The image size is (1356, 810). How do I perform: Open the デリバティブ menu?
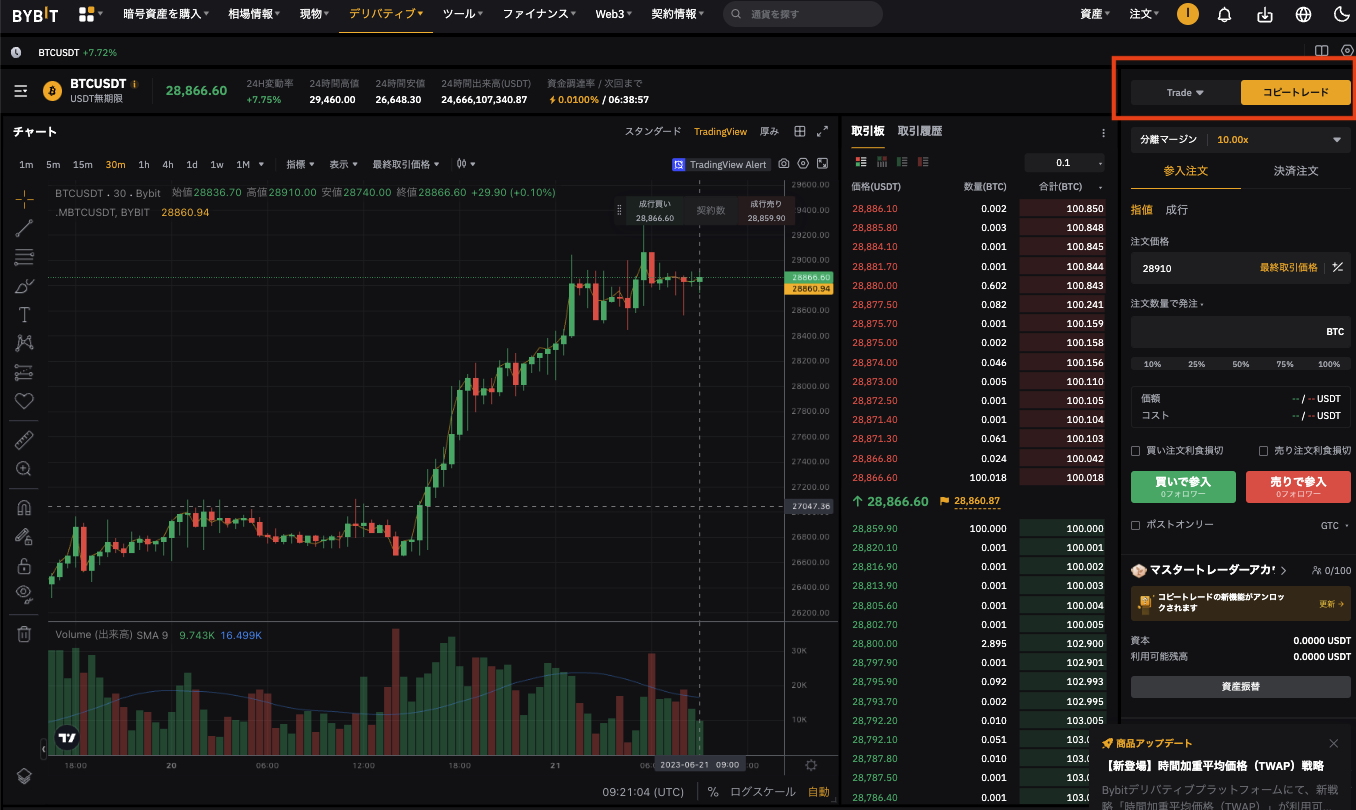383,15
